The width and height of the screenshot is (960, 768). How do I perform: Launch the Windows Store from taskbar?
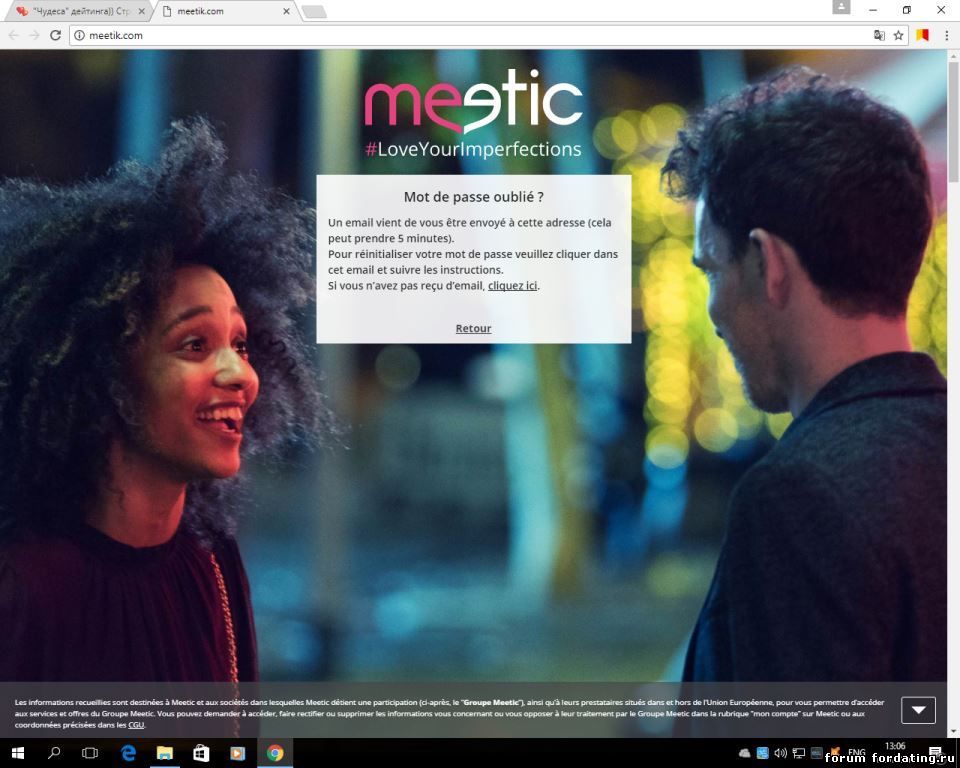pos(201,753)
